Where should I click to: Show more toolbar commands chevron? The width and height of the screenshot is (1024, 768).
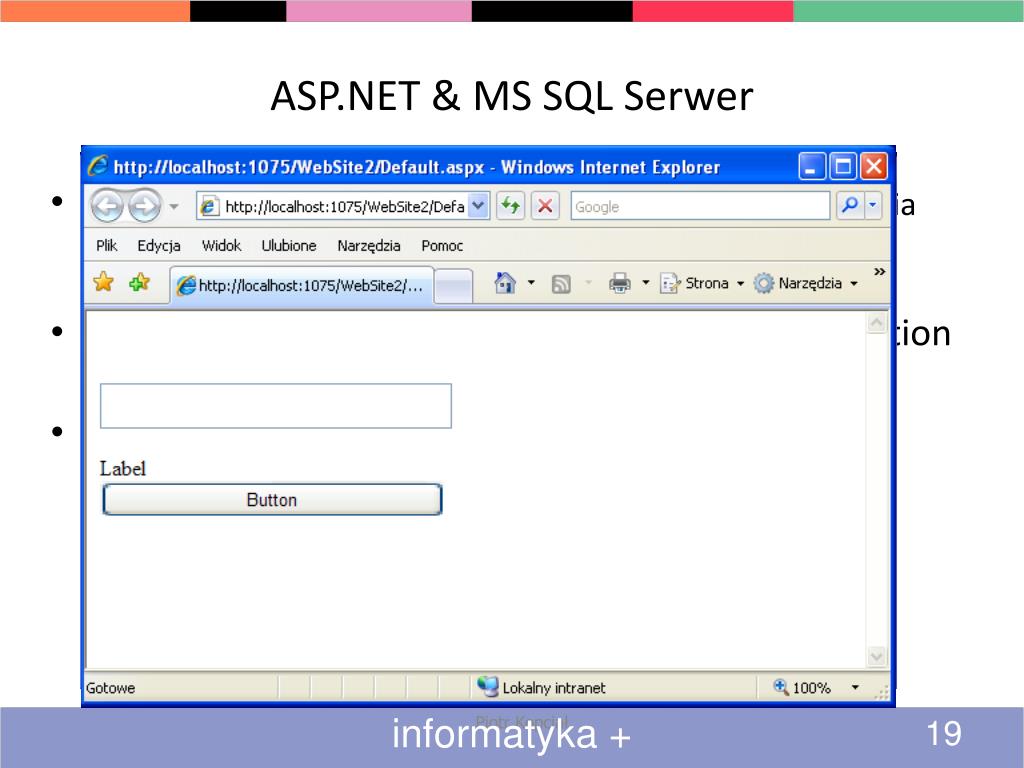click(x=879, y=272)
